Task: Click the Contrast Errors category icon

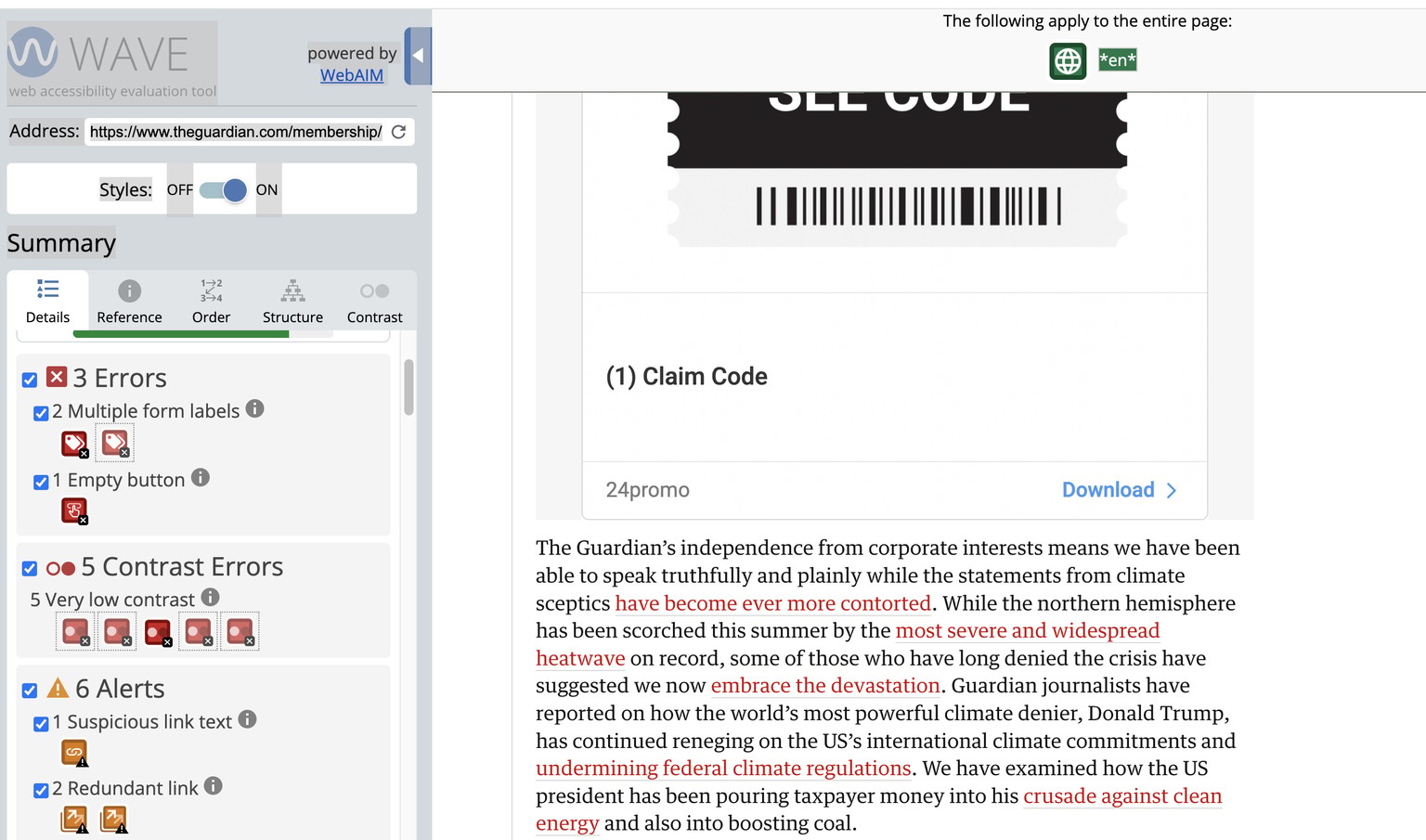Action: 60,568
